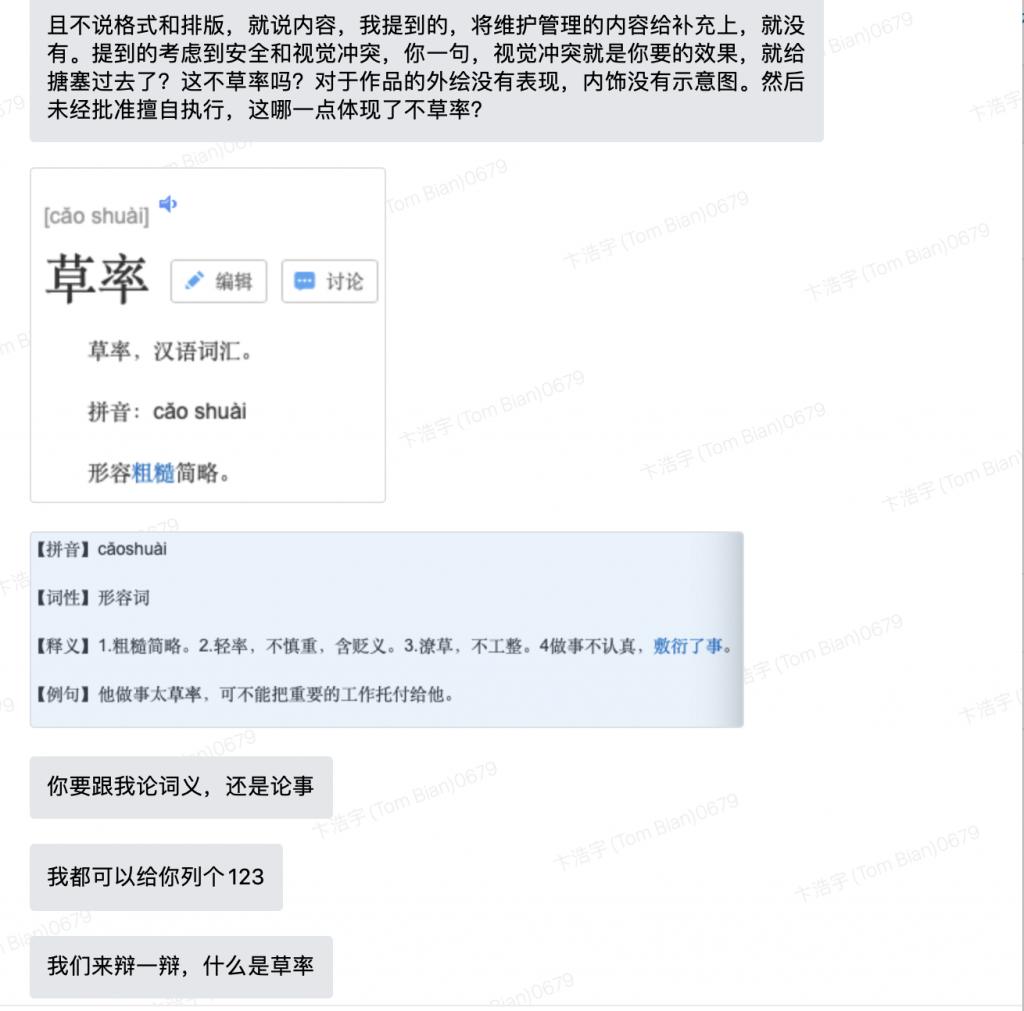Select message 我们来辩一辩，什么是草率
The image size is (1024, 1011).
tap(181, 967)
